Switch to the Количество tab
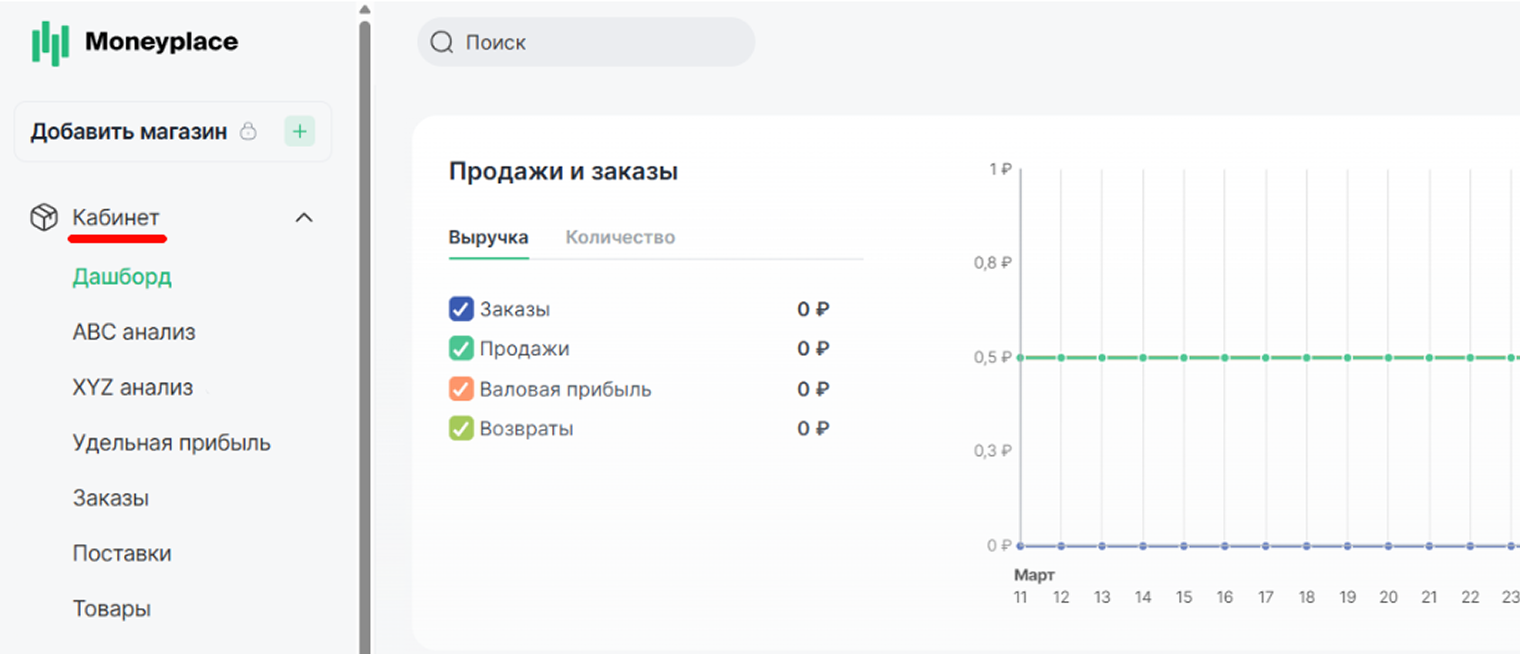The image size is (1520, 654). tap(620, 238)
